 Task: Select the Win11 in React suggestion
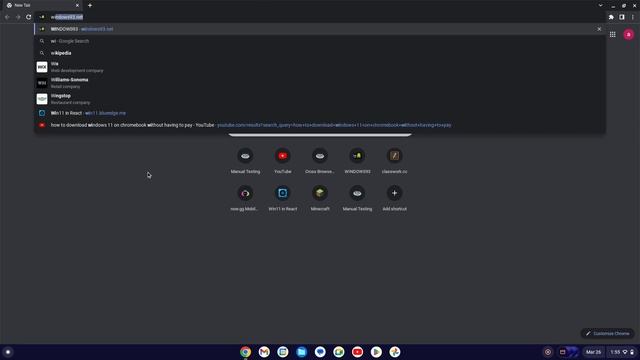320,113
